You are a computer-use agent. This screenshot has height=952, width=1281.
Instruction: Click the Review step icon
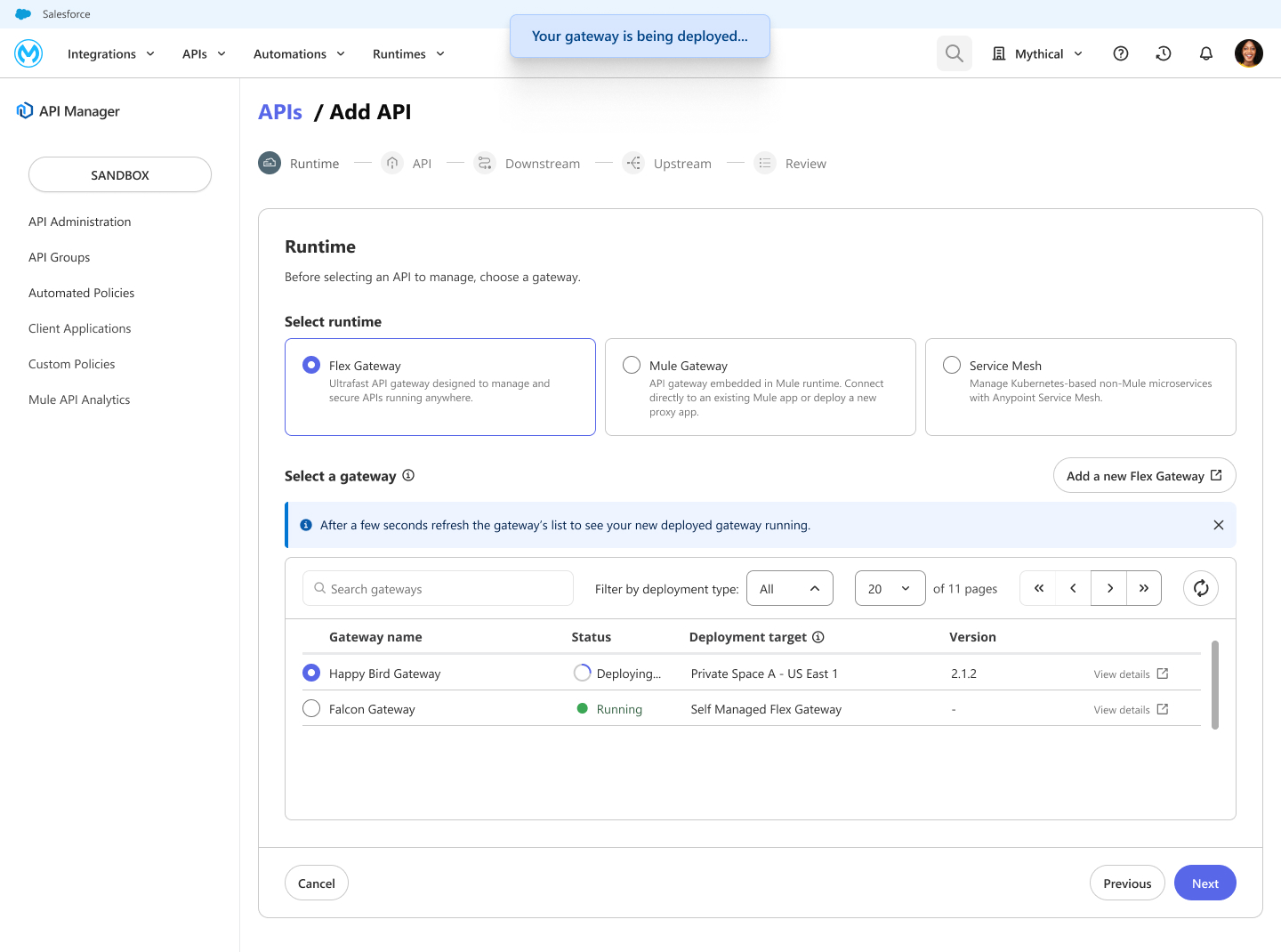[x=765, y=163]
